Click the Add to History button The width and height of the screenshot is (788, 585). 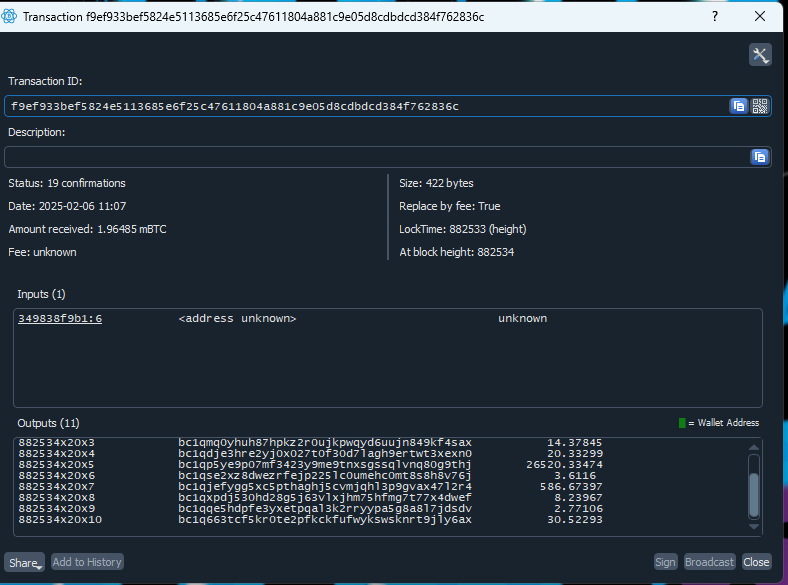87,562
